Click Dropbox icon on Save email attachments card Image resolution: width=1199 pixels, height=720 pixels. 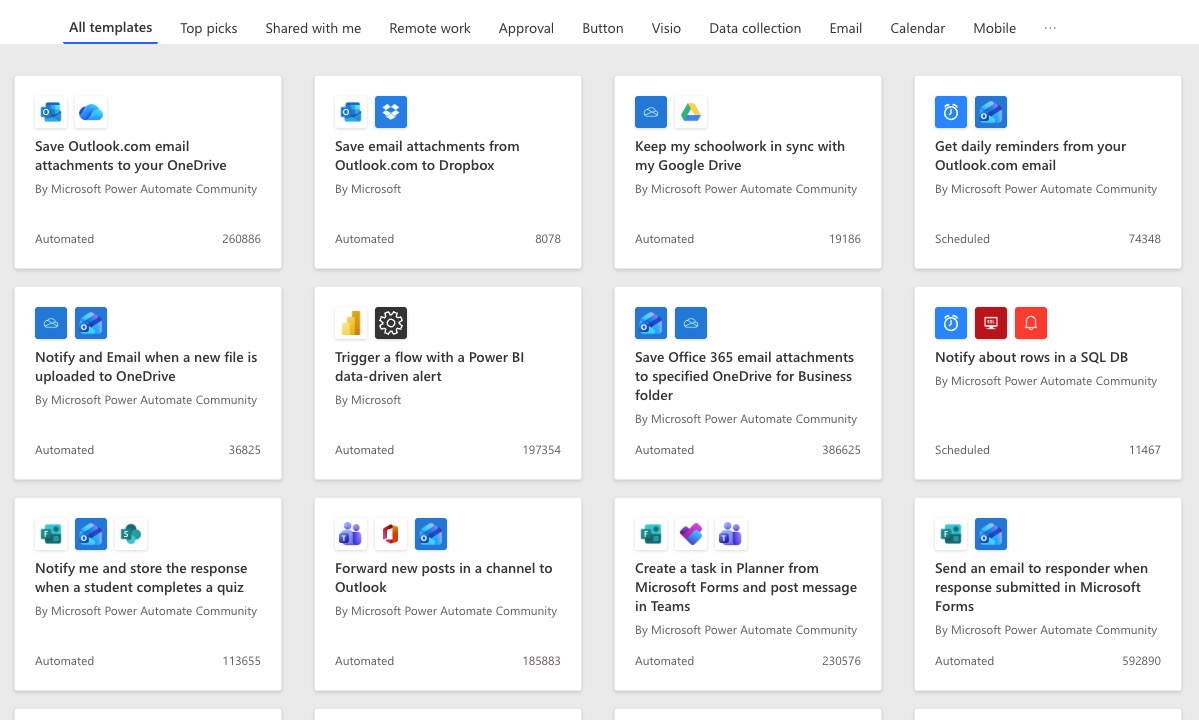pos(391,112)
